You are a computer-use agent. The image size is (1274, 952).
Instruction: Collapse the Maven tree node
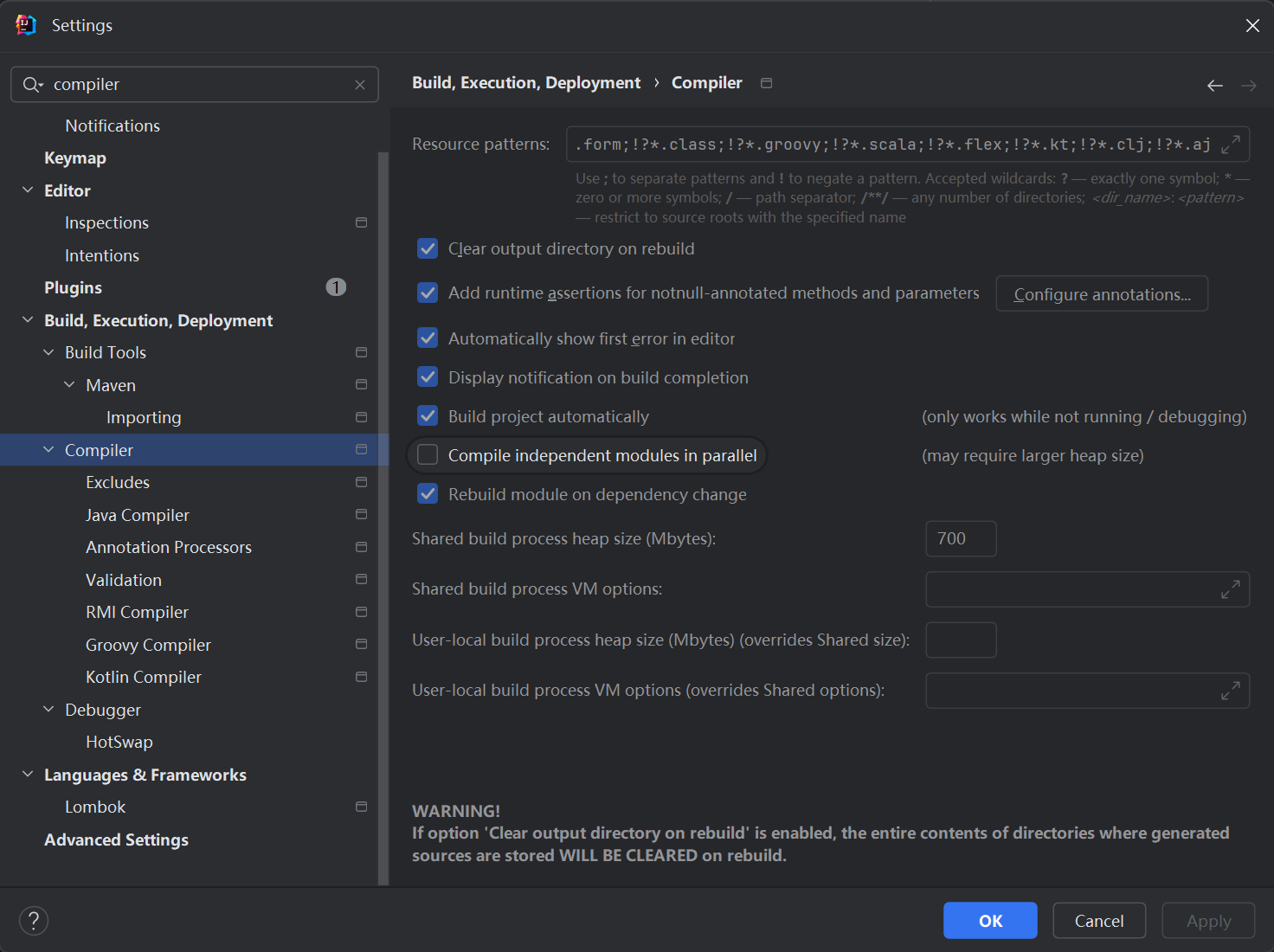[x=69, y=385]
